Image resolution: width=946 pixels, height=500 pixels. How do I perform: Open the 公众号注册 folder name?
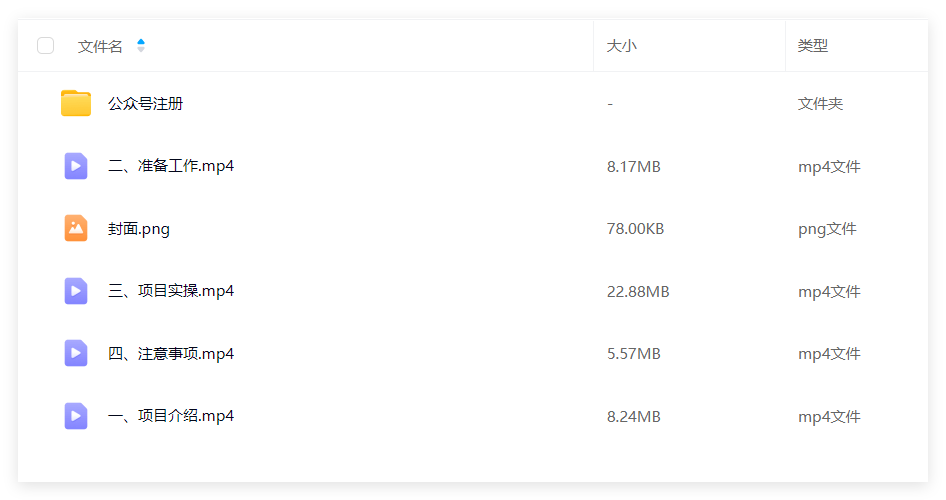tap(145, 104)
